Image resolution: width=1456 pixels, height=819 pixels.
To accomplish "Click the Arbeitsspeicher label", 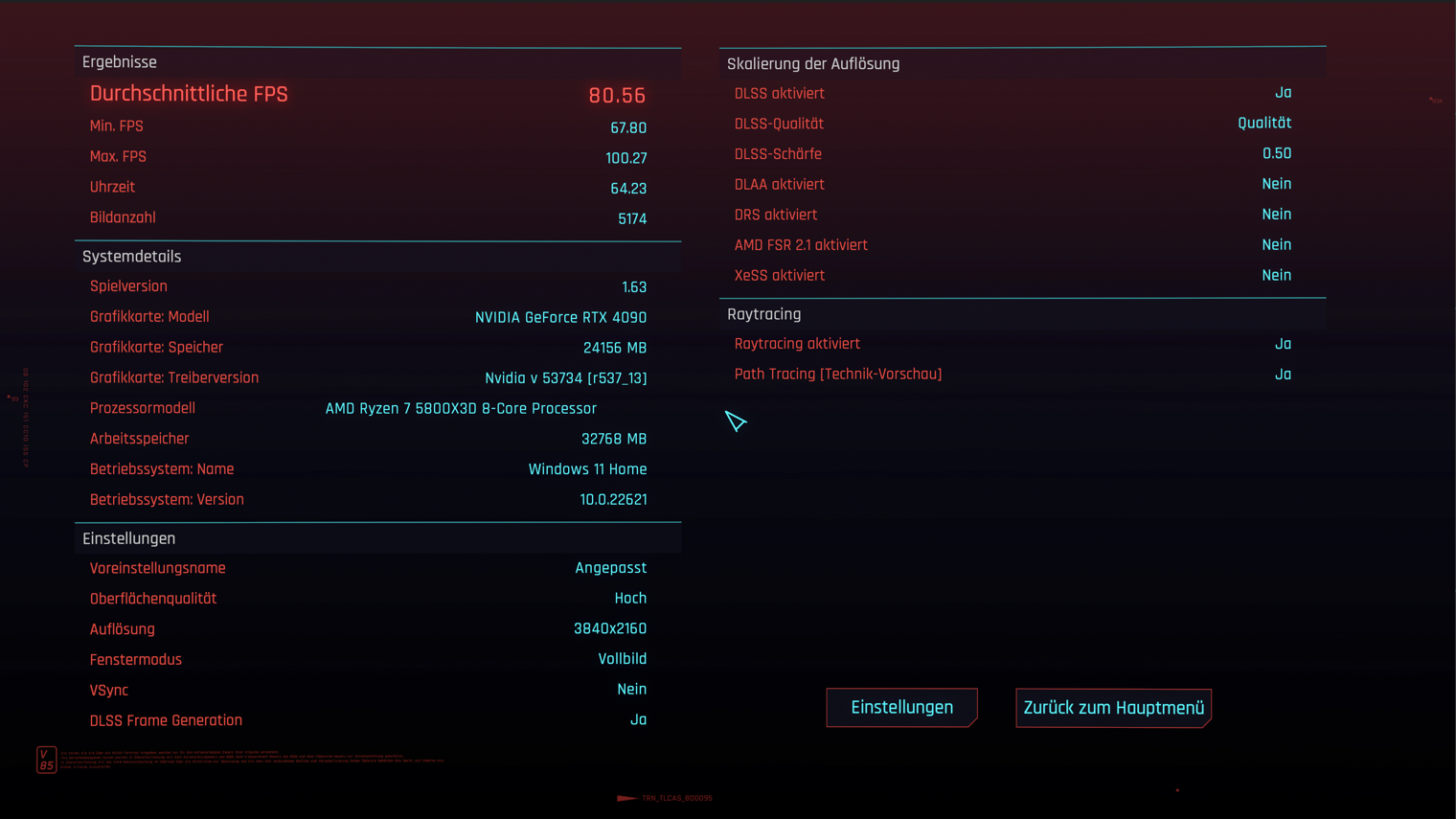I will (140, 439).
